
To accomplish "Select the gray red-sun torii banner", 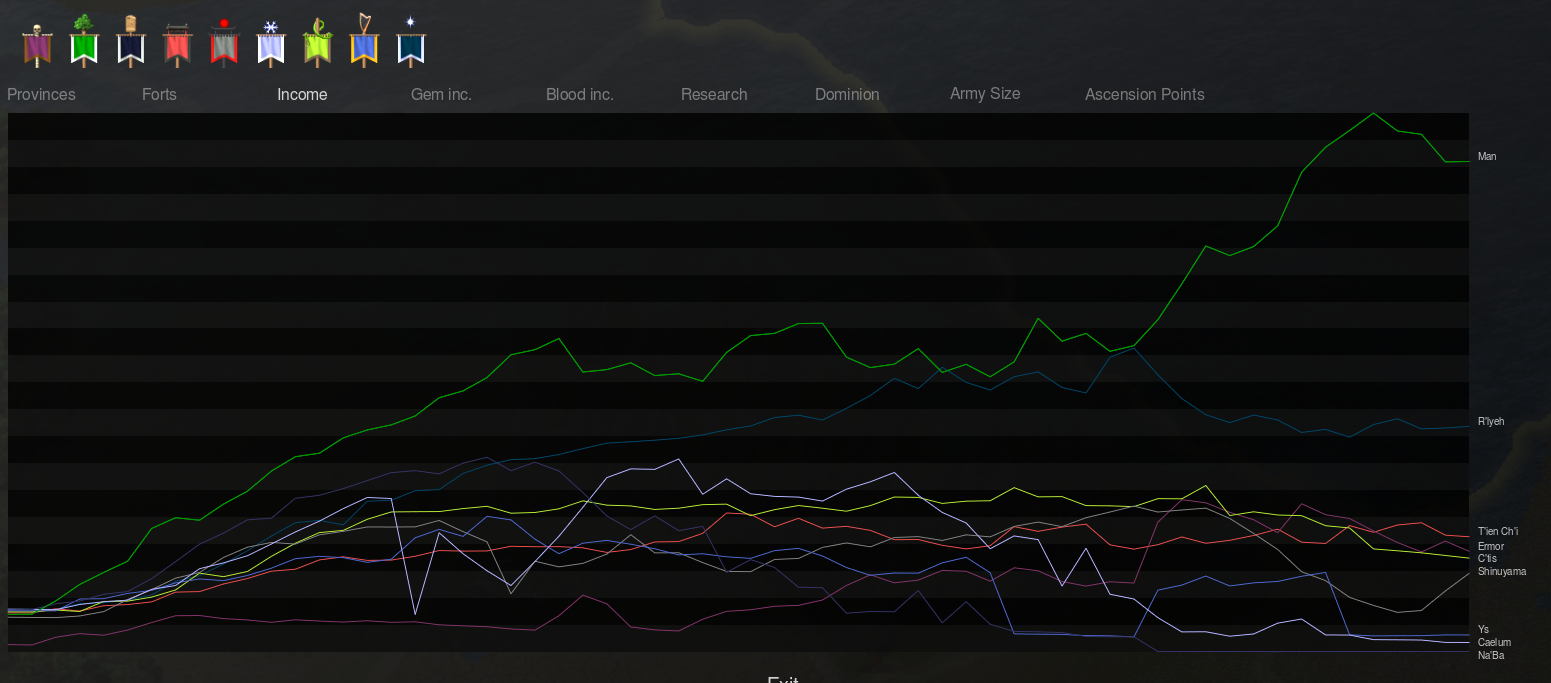I will click(x=224, y=42).
